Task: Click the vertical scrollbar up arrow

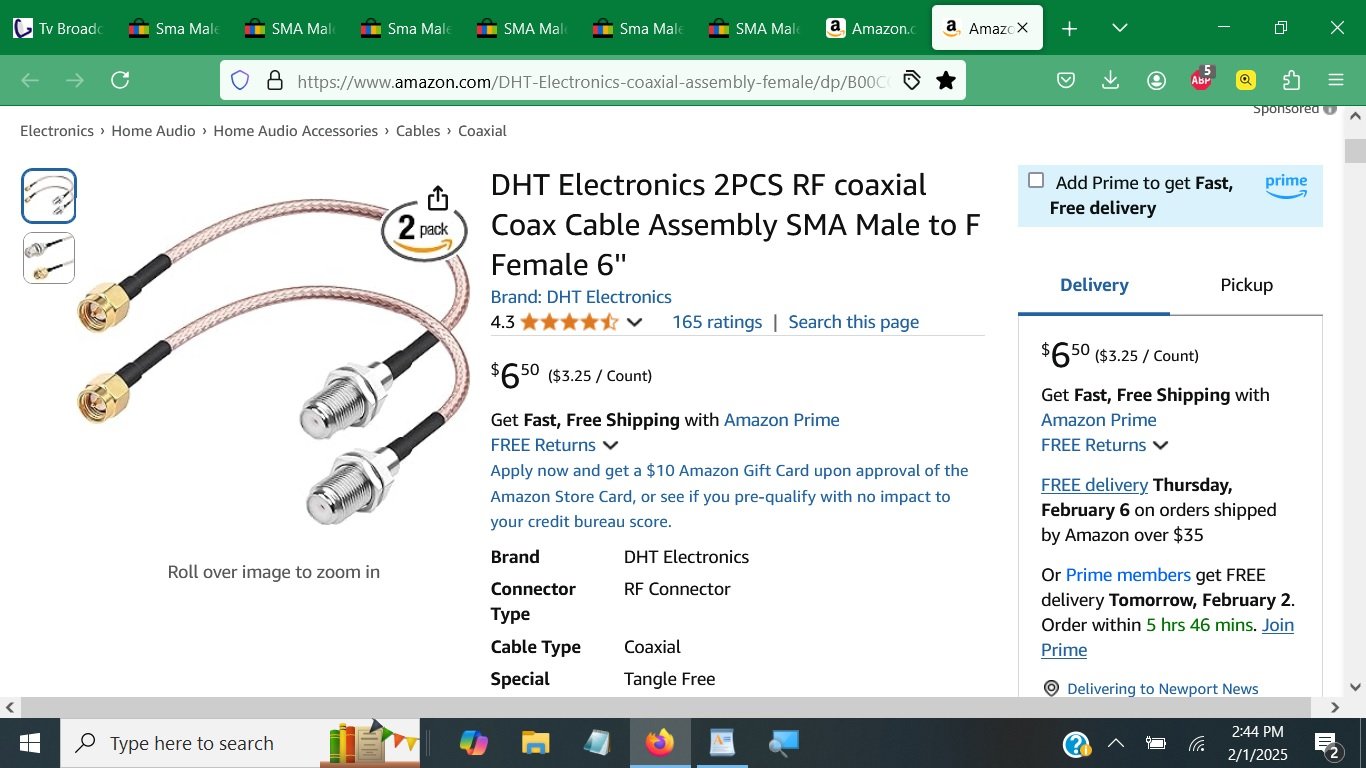Action: (1356, 116)
